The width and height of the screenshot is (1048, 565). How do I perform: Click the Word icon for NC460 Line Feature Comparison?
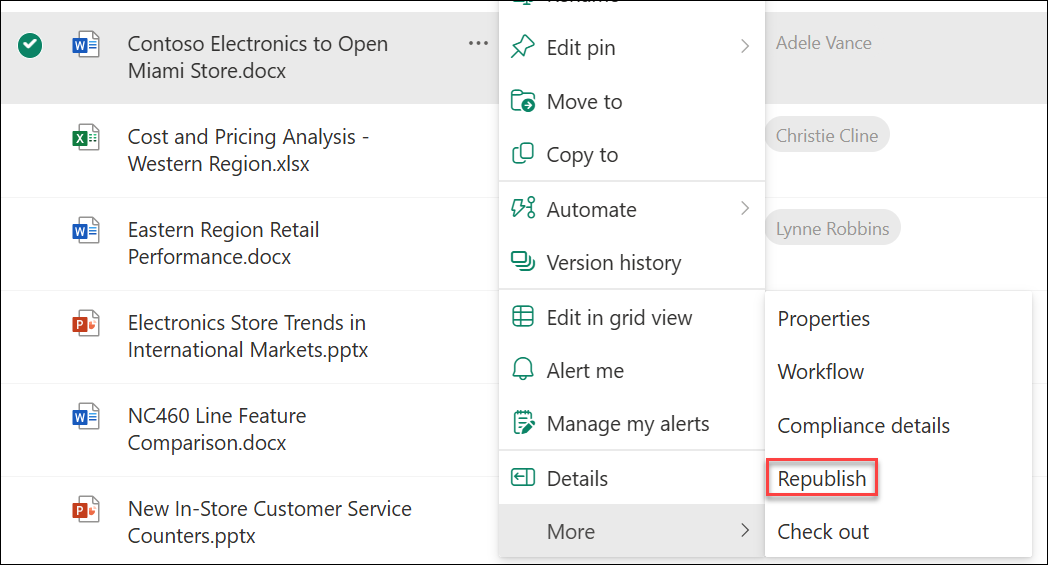[x=85, y=417]
